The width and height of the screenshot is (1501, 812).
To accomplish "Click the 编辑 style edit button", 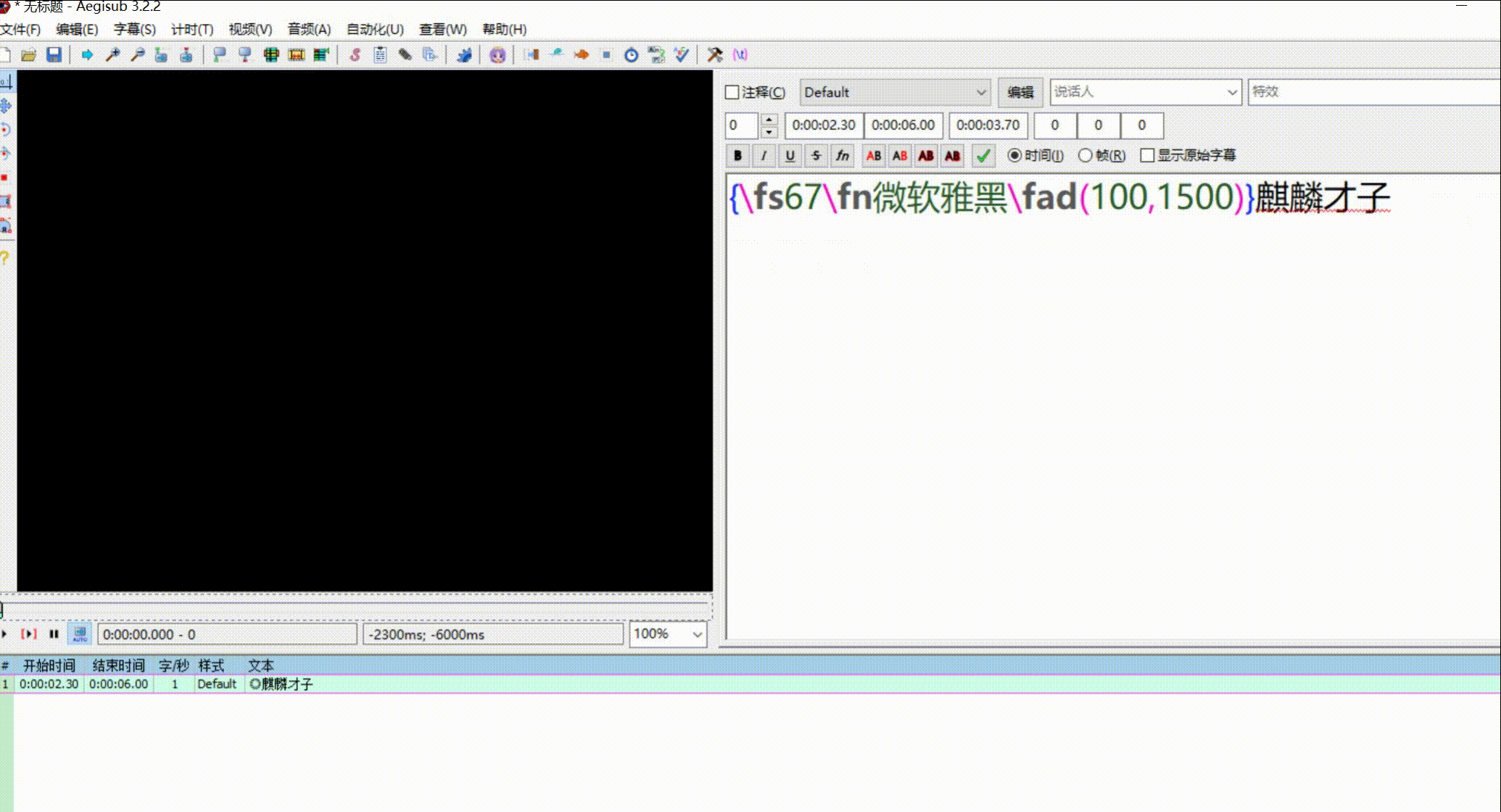I will coord(1020,93).
